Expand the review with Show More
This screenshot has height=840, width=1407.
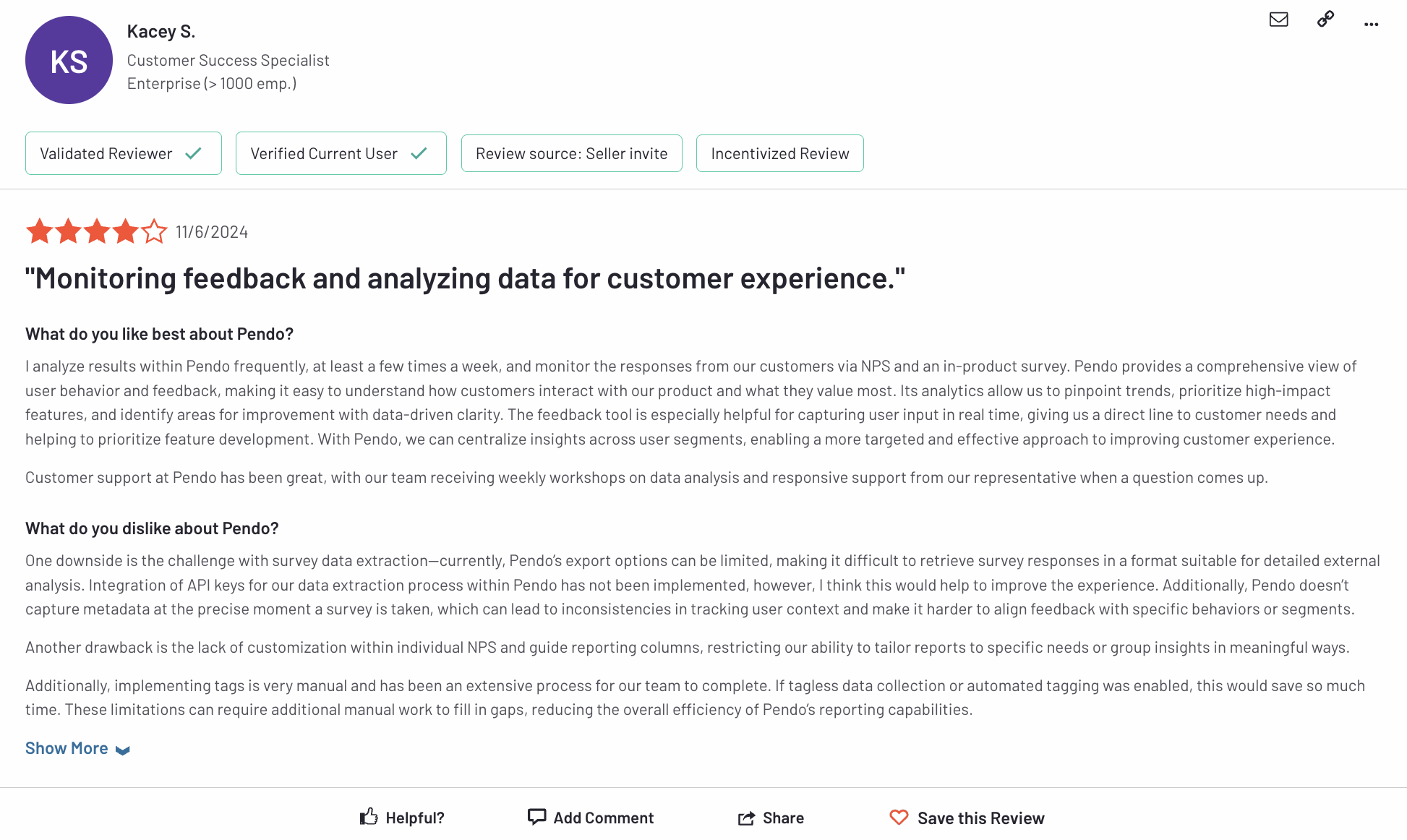pyautogui.click(x=67, y=748)
